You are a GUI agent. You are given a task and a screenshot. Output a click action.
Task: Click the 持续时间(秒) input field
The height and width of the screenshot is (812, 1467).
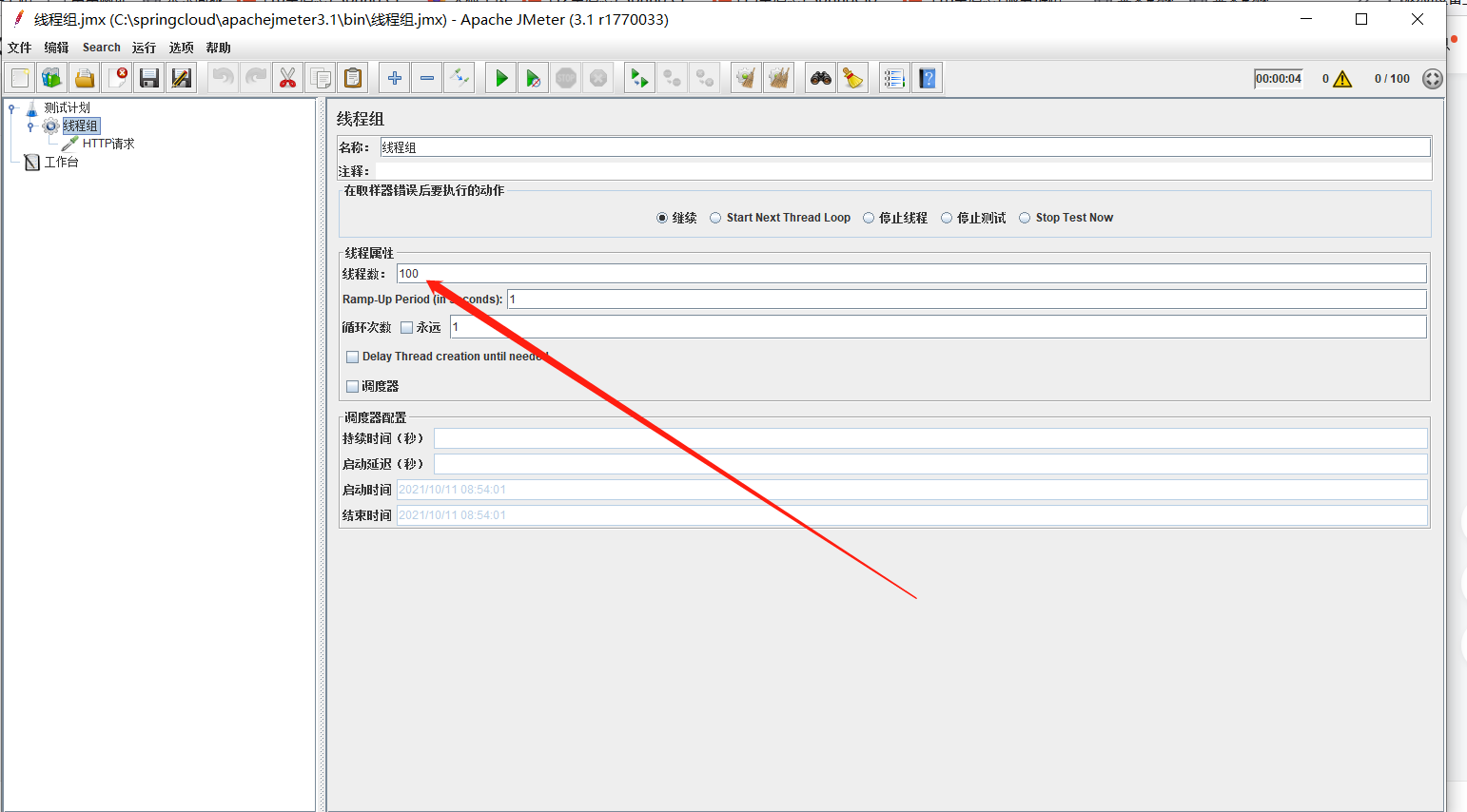930,438
